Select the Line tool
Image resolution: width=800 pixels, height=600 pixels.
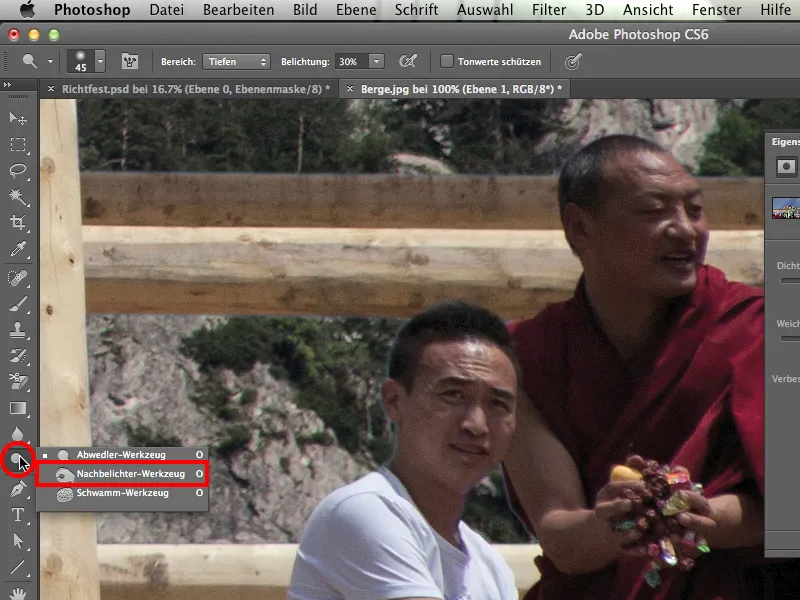[18, 567]
